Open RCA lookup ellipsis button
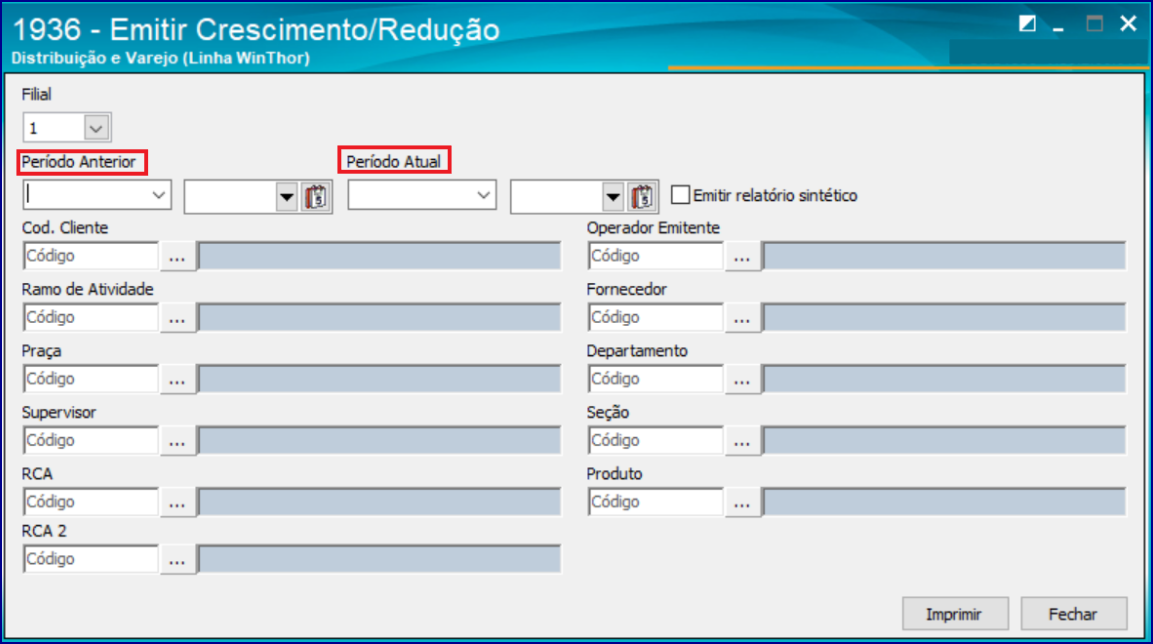This screenshot has width=1153, height=644. pyautogui.click(x=177, y=502)
